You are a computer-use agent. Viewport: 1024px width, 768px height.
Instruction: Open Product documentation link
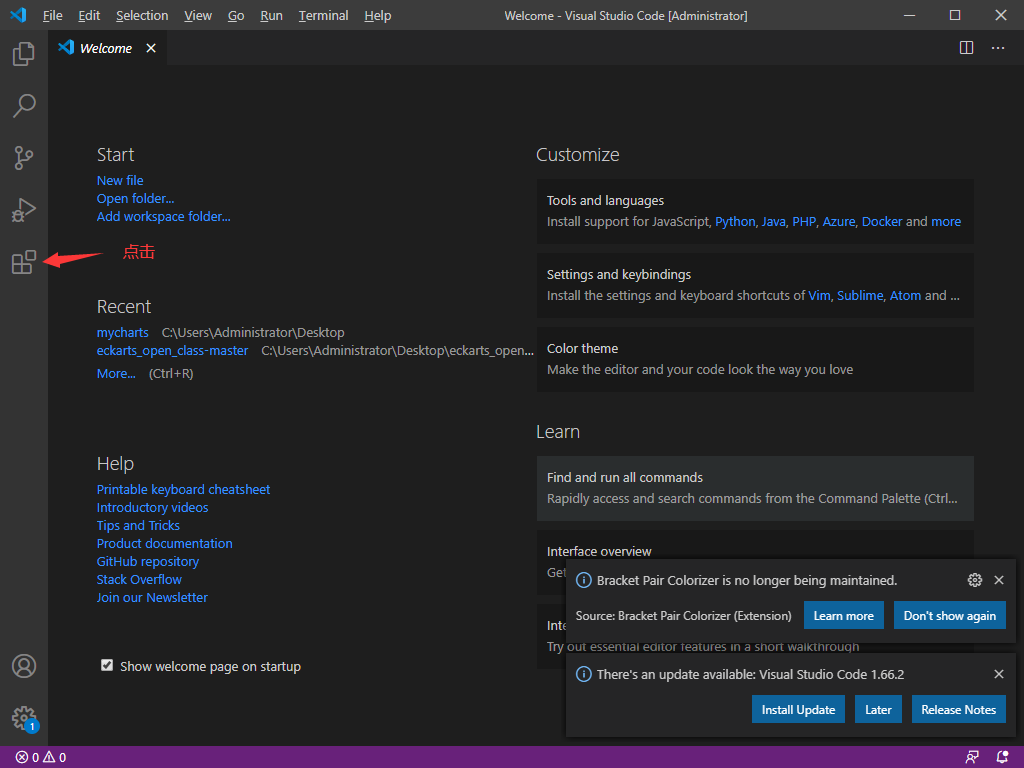click(165, 543)
